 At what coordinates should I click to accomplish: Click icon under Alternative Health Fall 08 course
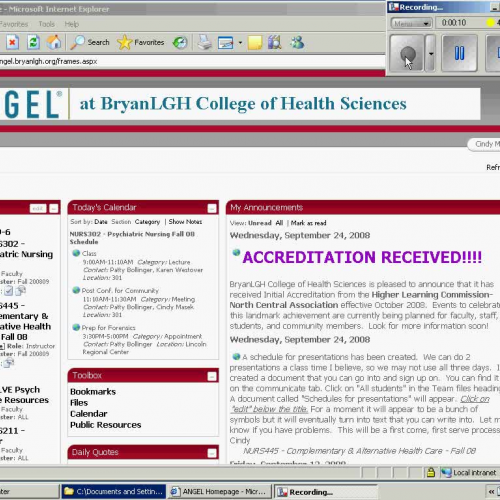coord(9,363)
